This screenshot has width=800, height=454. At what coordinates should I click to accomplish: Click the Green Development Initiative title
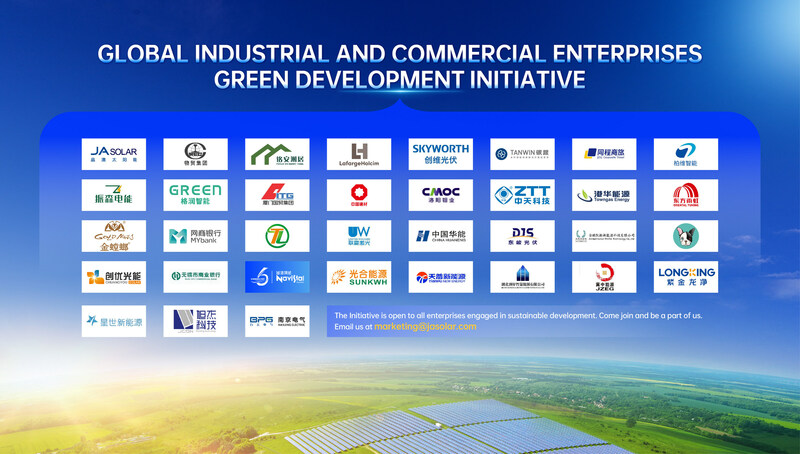tap(400, 66)
